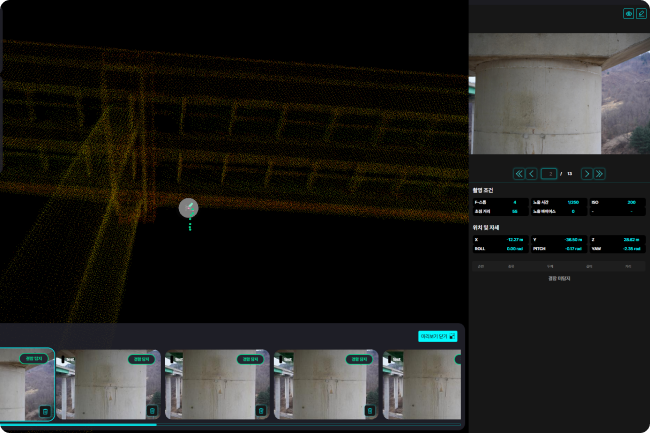This screenshot has width=650, height=433.
Task: Toggle defect detection badge on second thumbnail
Action: pyautogui.click(x=142, y=358)
